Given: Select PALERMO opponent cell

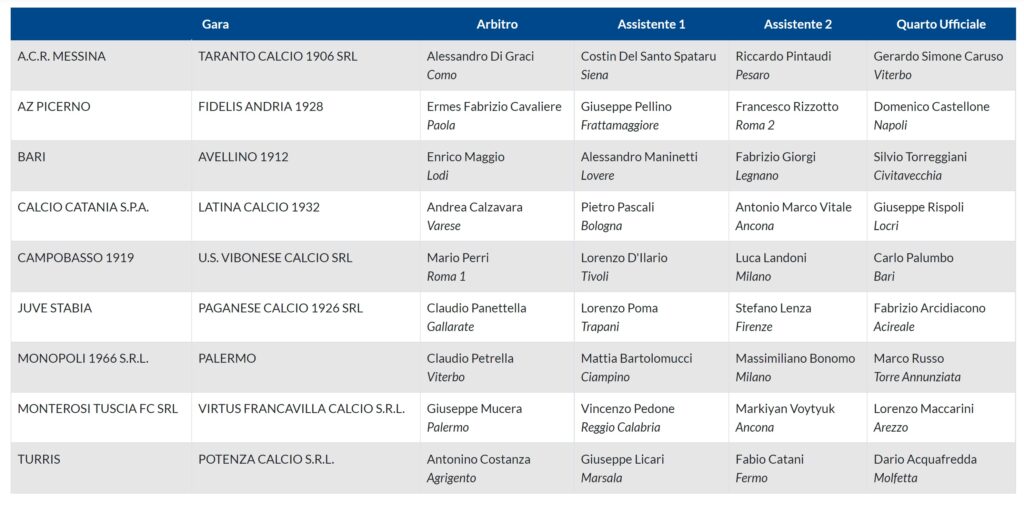Looking at the screenshot, I should [x=227, y=358].
